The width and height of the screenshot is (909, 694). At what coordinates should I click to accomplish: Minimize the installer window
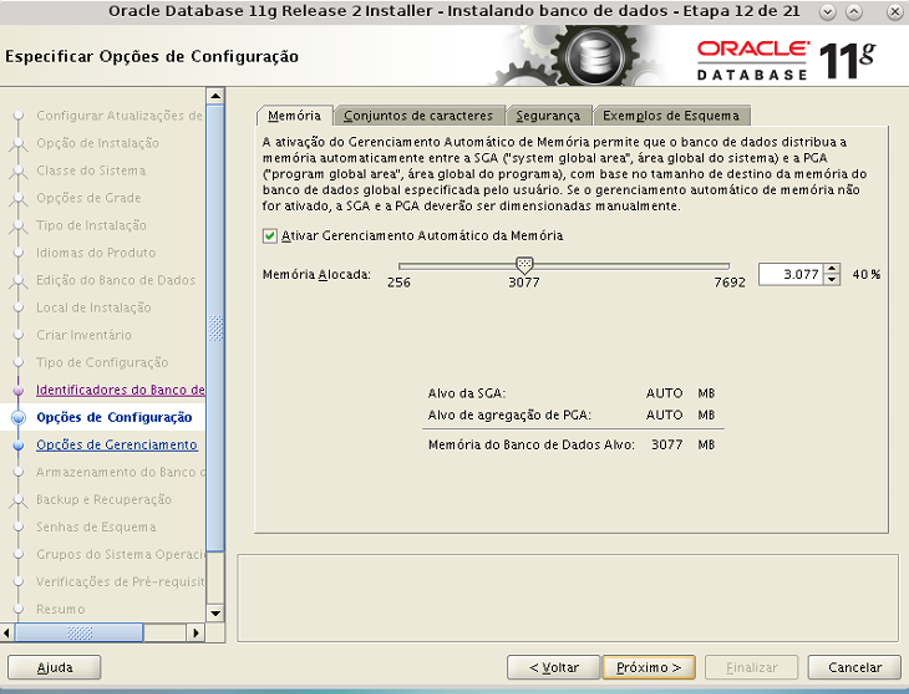pos(827,12)
